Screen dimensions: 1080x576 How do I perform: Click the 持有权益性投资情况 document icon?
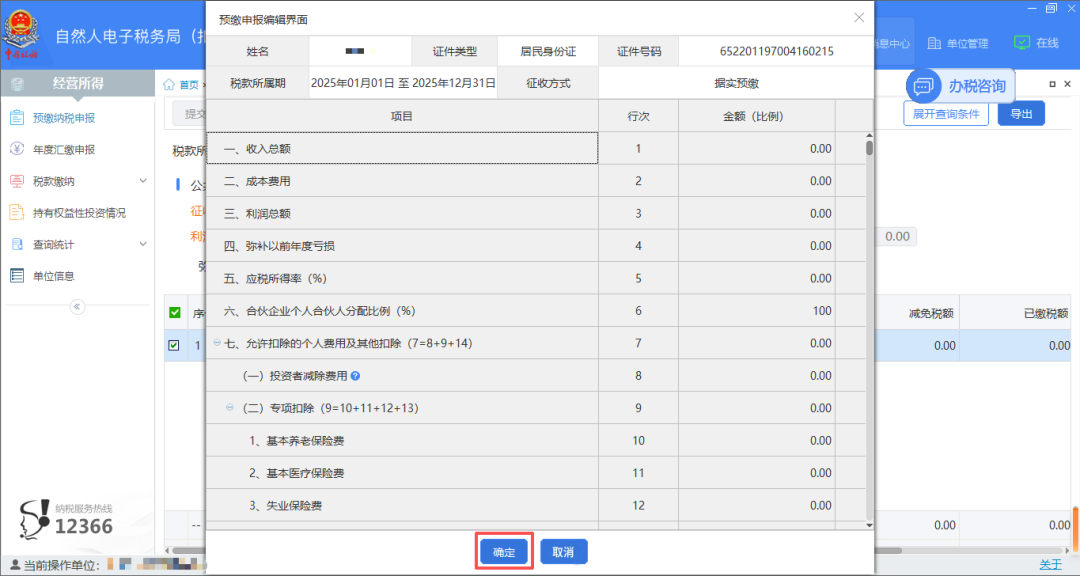pyautogui.click(x=17, y=213)
